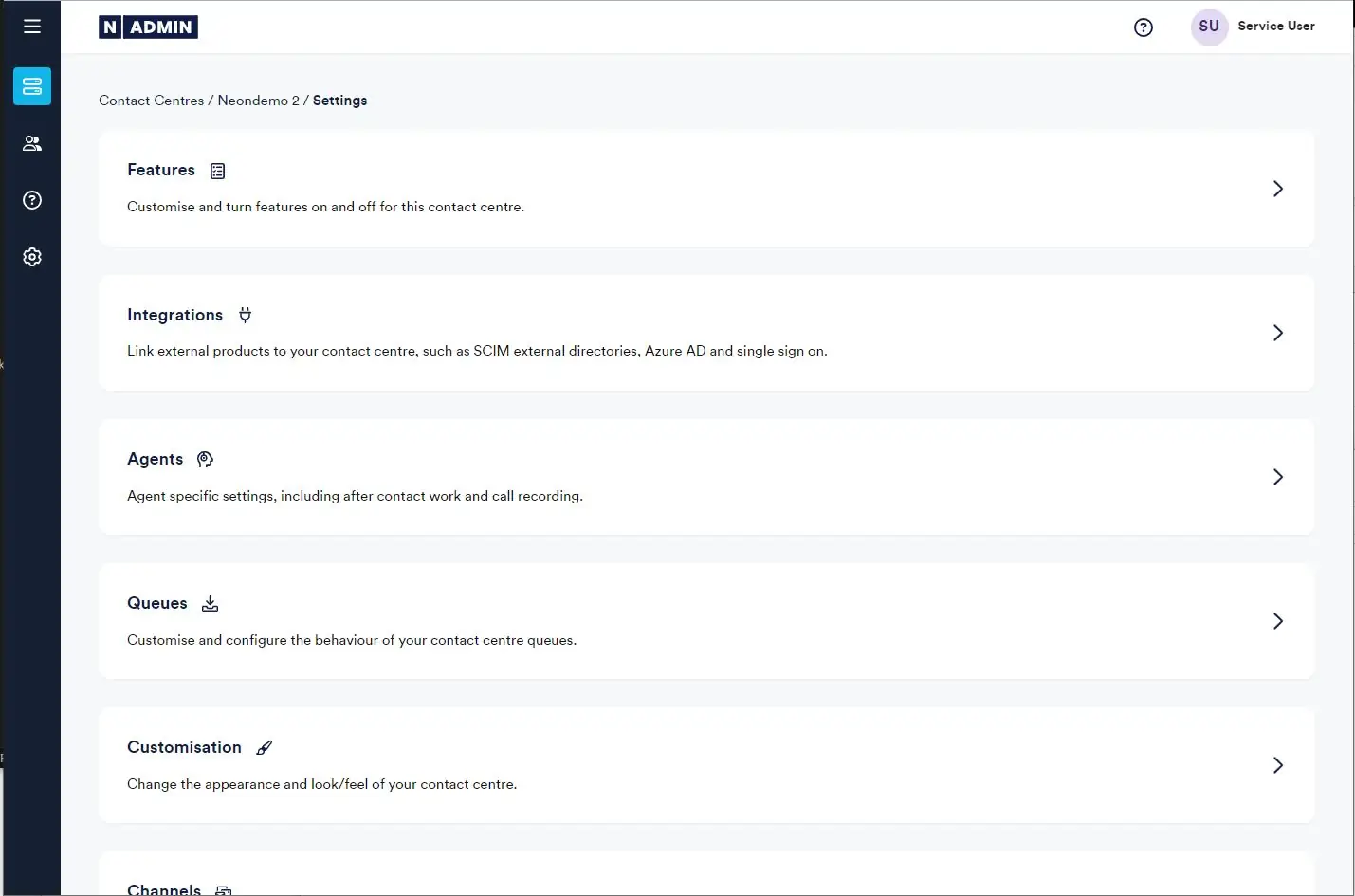The width and height of the screenshot is (1355, 896).
Task: Expand Agents with its chevron arrow
Action: (1277, 477)
